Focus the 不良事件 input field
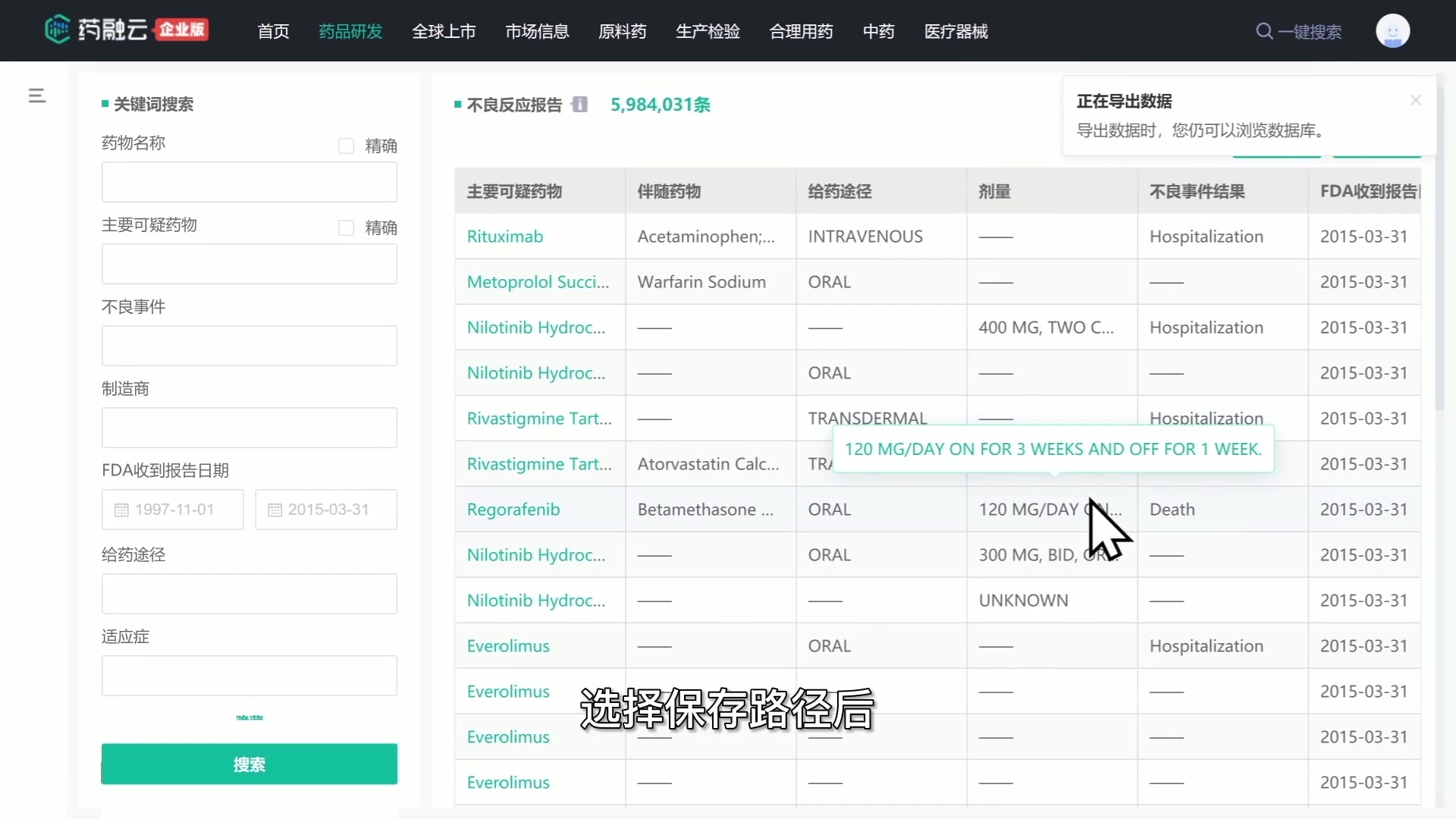 (249, 346)
